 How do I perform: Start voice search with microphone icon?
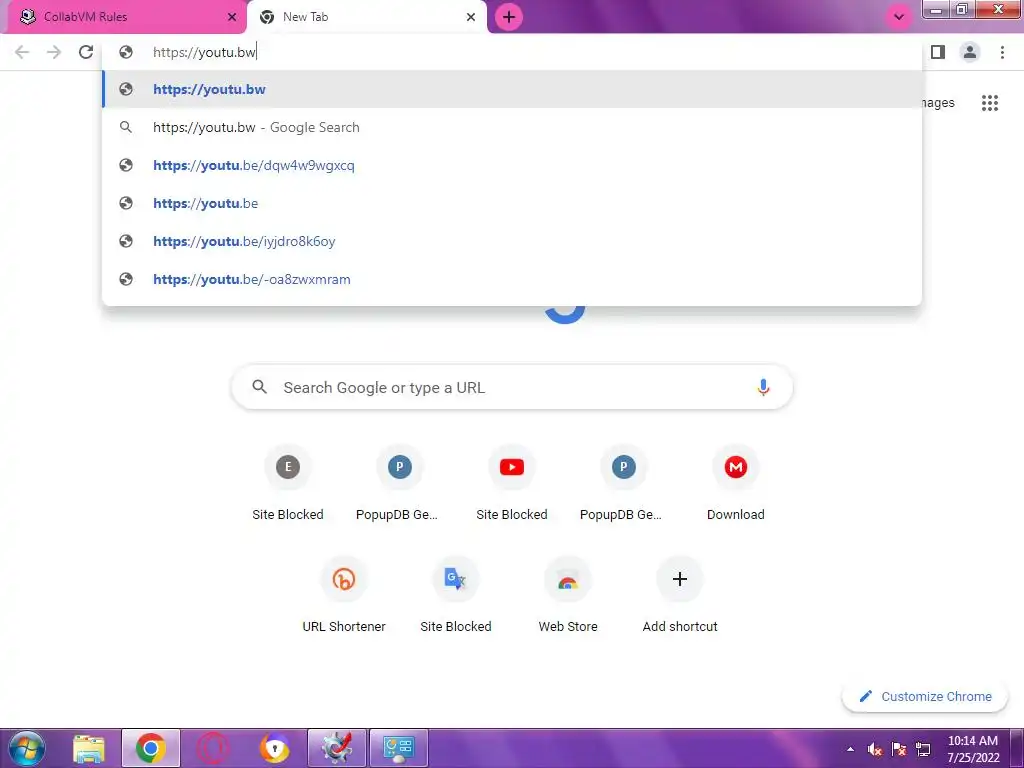pos(763,387)
